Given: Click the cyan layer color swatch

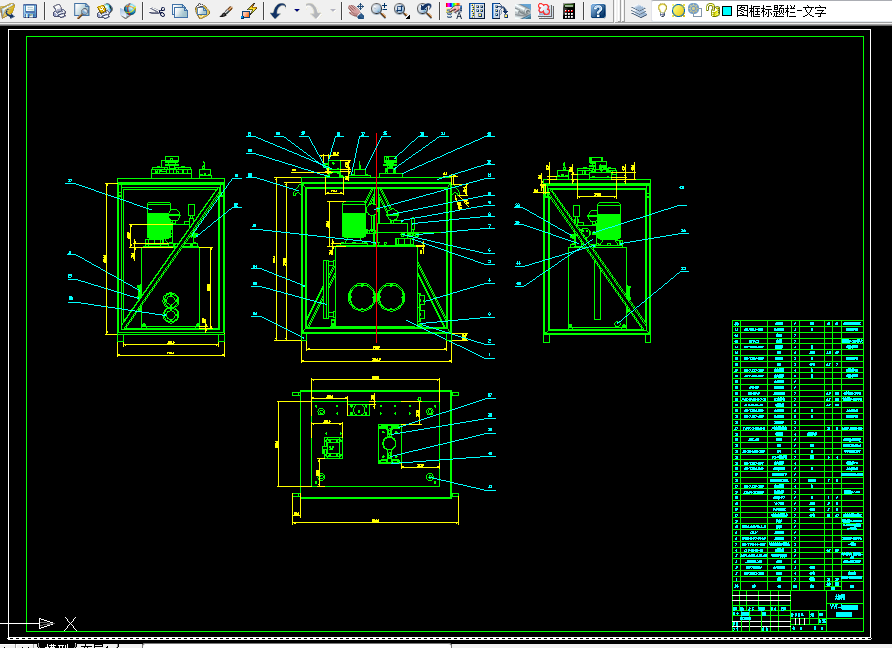Looking at the screenshot, I should (727, 11).
